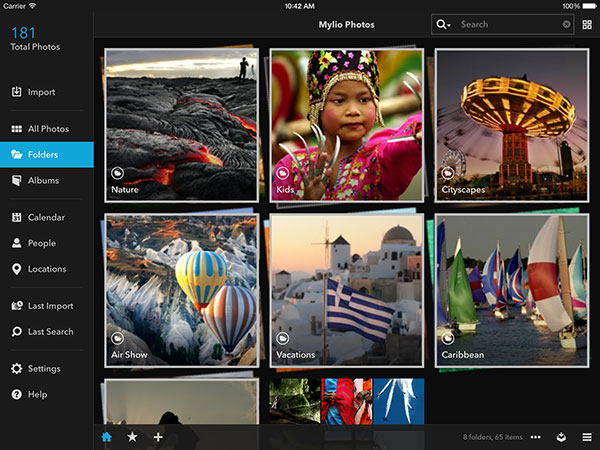The width and height of the screenshot is (600, 450).
Task: Click the 'Mylio Photos' title text
Action: pos(347,24)
